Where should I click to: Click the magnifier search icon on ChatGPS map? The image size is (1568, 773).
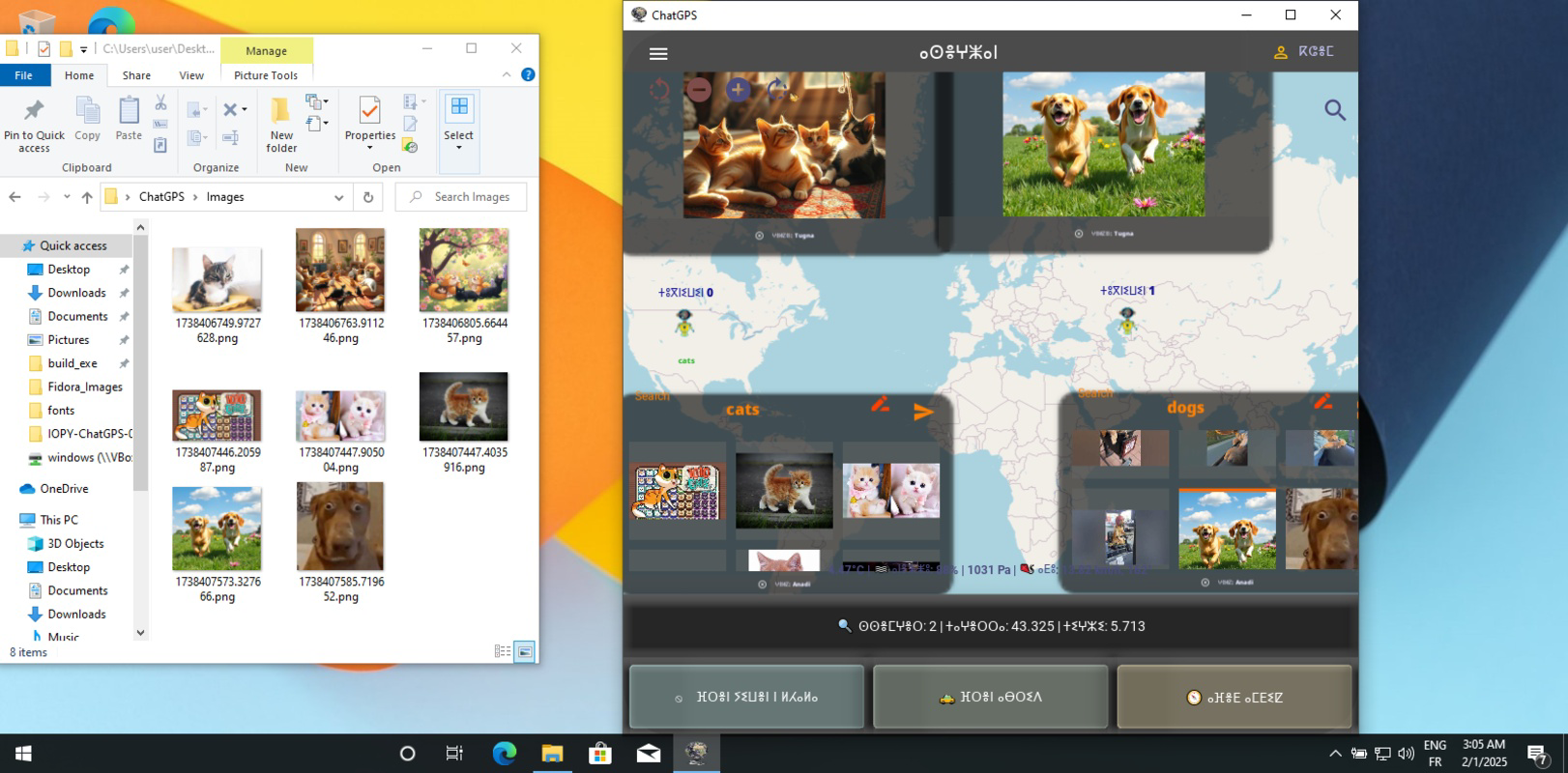click(x=1335, y=110)
